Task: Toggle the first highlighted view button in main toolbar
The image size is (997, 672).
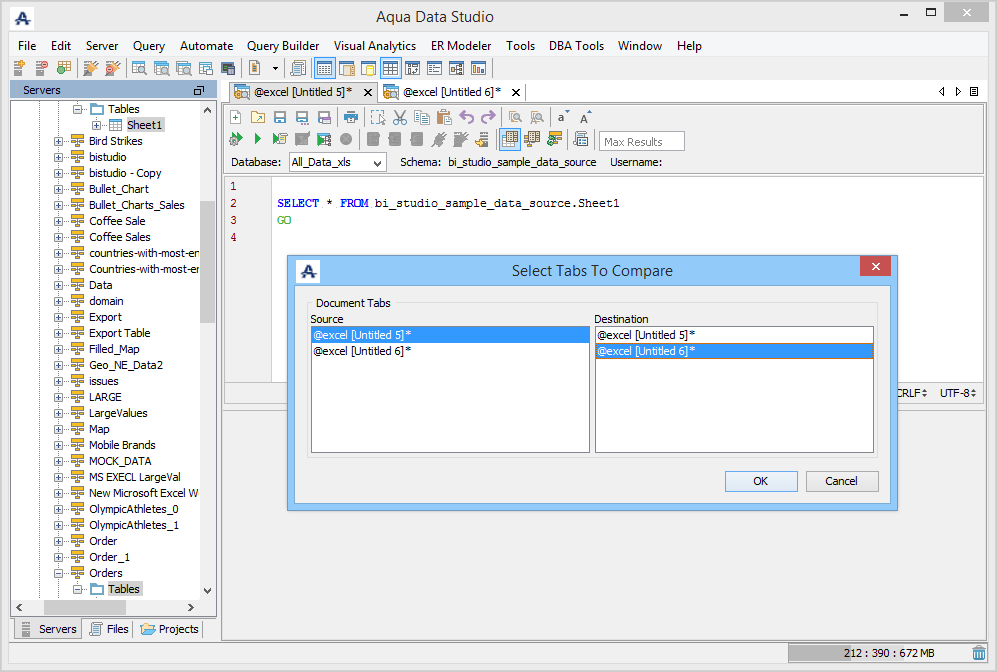Action: tap(324, 68)
